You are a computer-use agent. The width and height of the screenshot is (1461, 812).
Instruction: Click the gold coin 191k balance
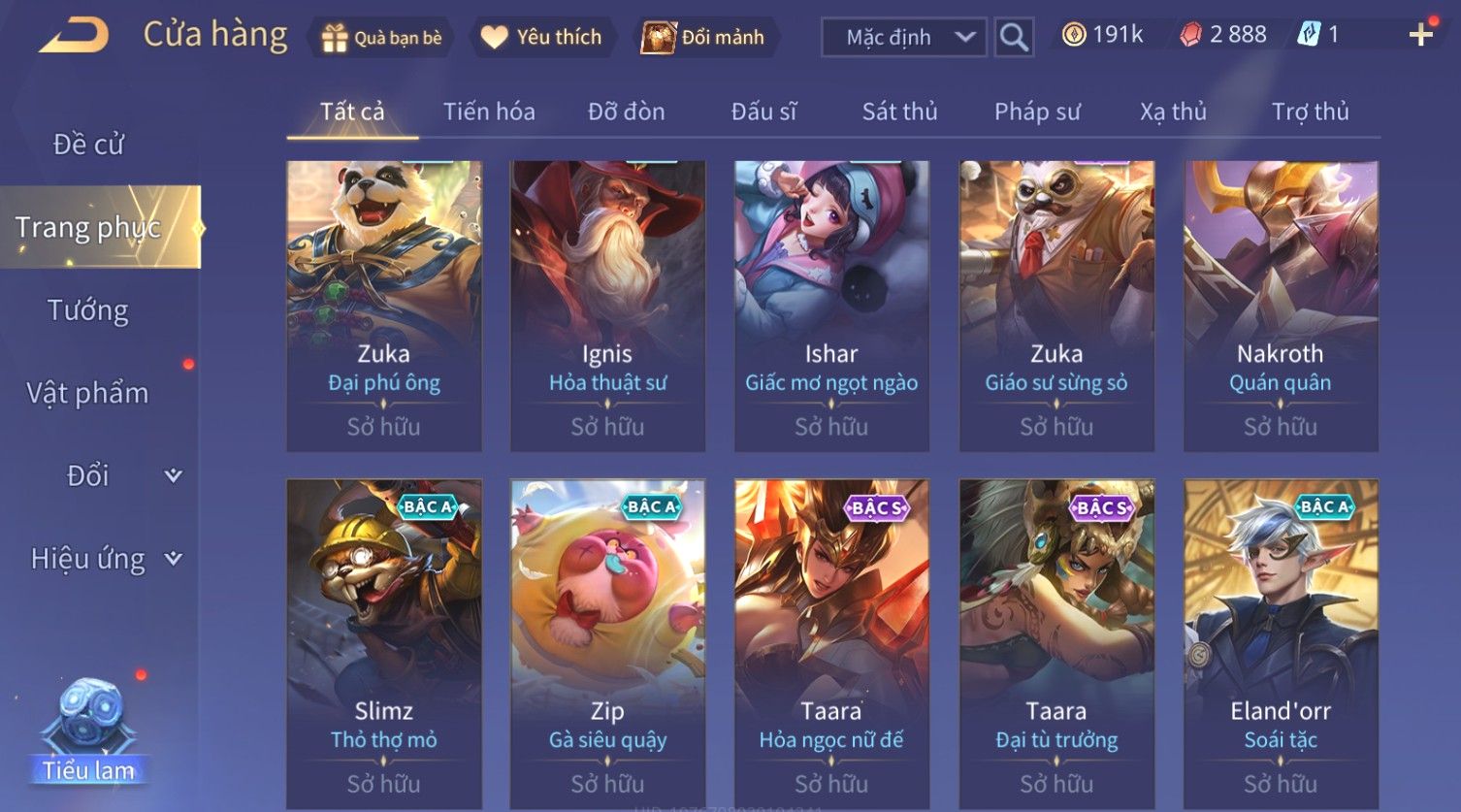tap(1102, 35)
